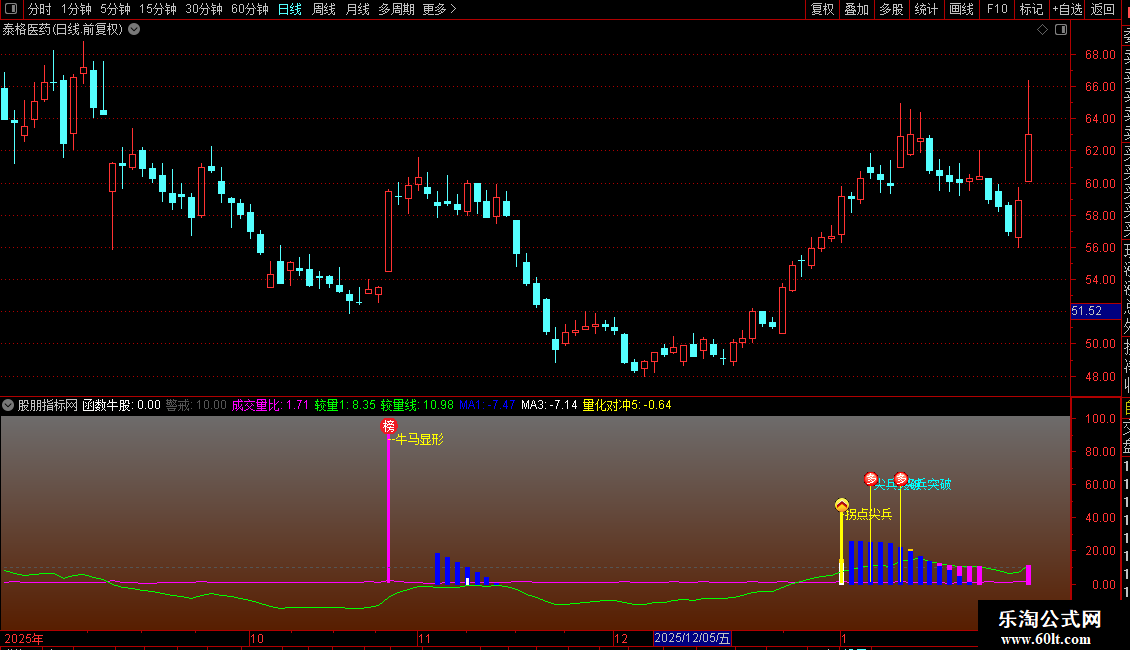Click the 量化对冲5: -0.64 value
The height and width of the screenshot is (650, 1130).
pos(627,405)
